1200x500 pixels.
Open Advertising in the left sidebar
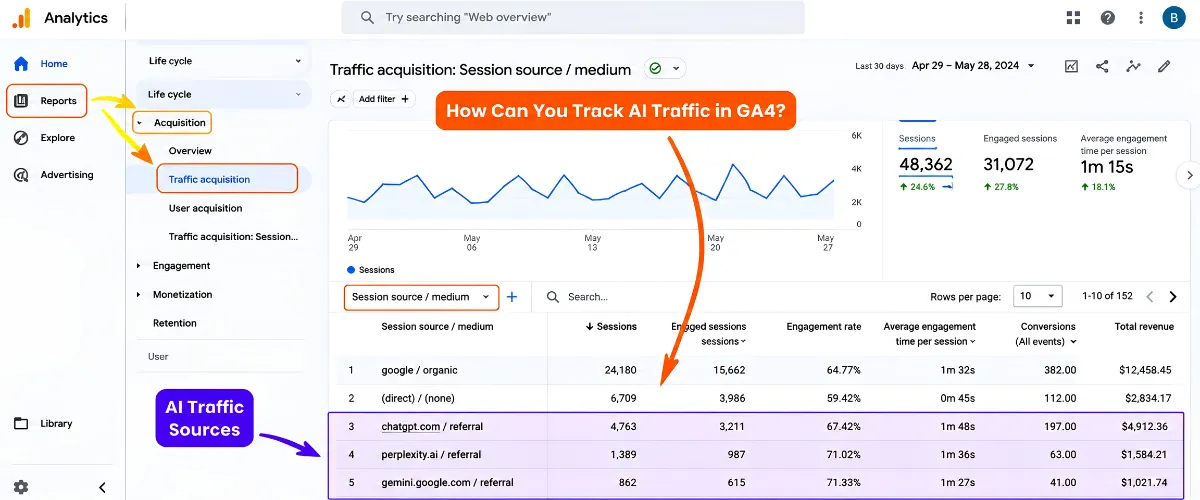click(54, 175)
